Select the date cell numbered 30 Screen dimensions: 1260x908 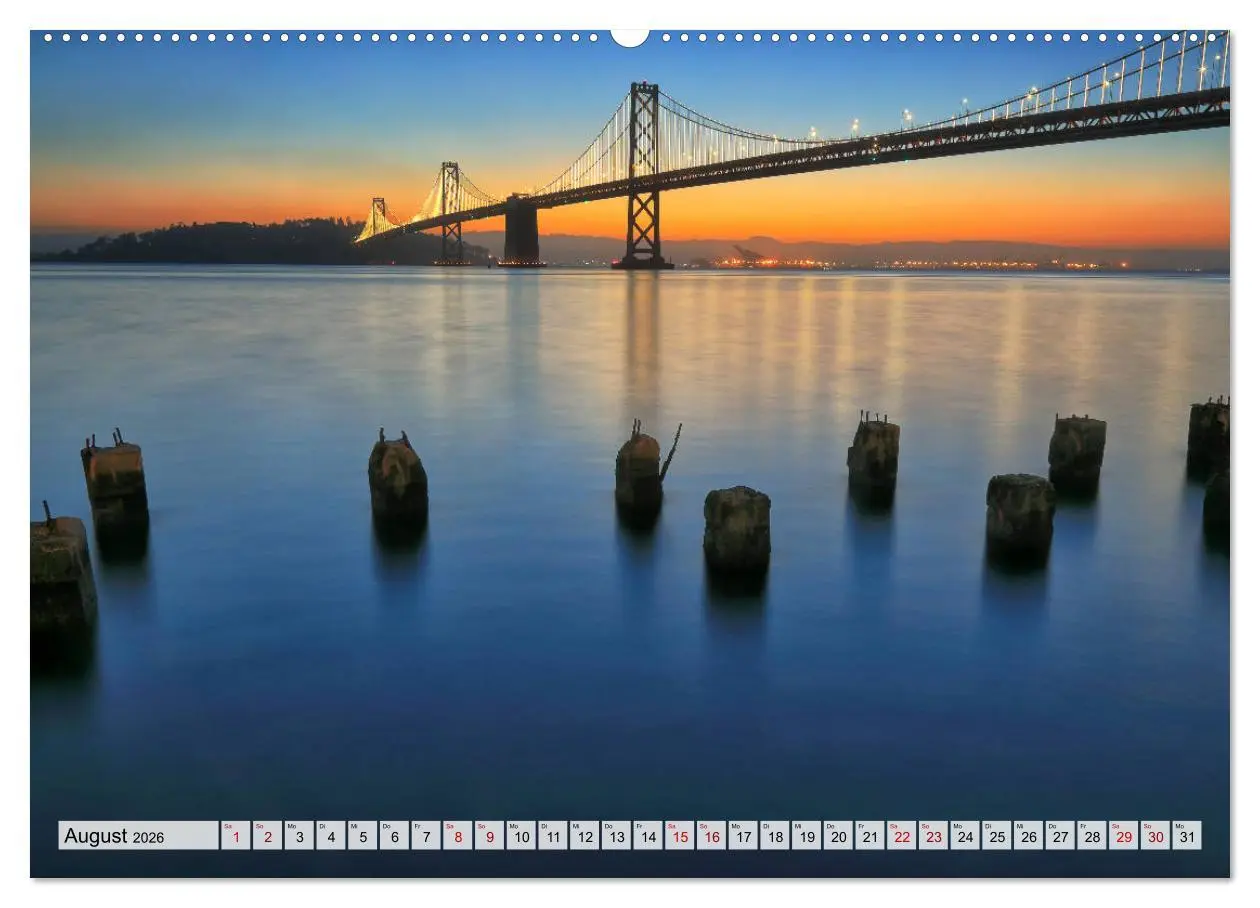(x=1155, y=836)
